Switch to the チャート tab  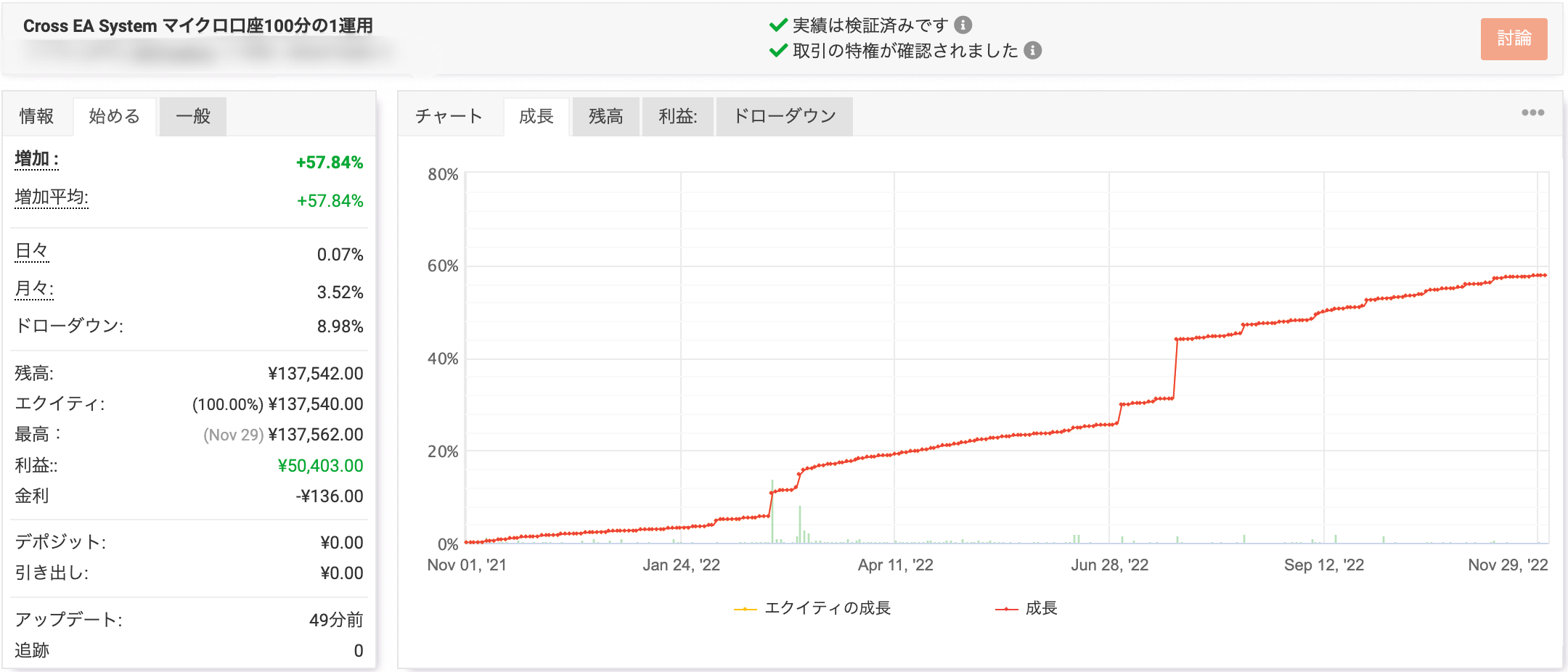click(x=449, y=116)
